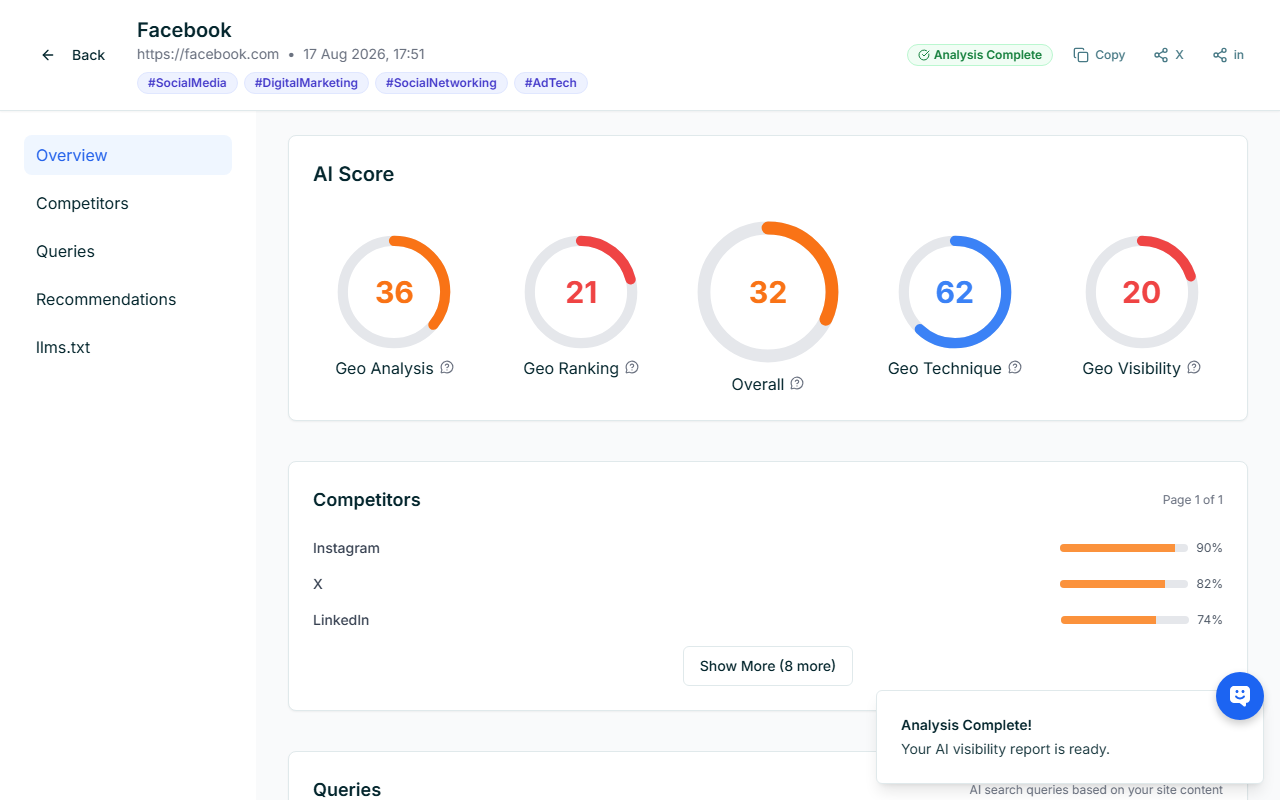Click the X competitor name
This screenshot has height=800, width=1280.
pos(318,584)
